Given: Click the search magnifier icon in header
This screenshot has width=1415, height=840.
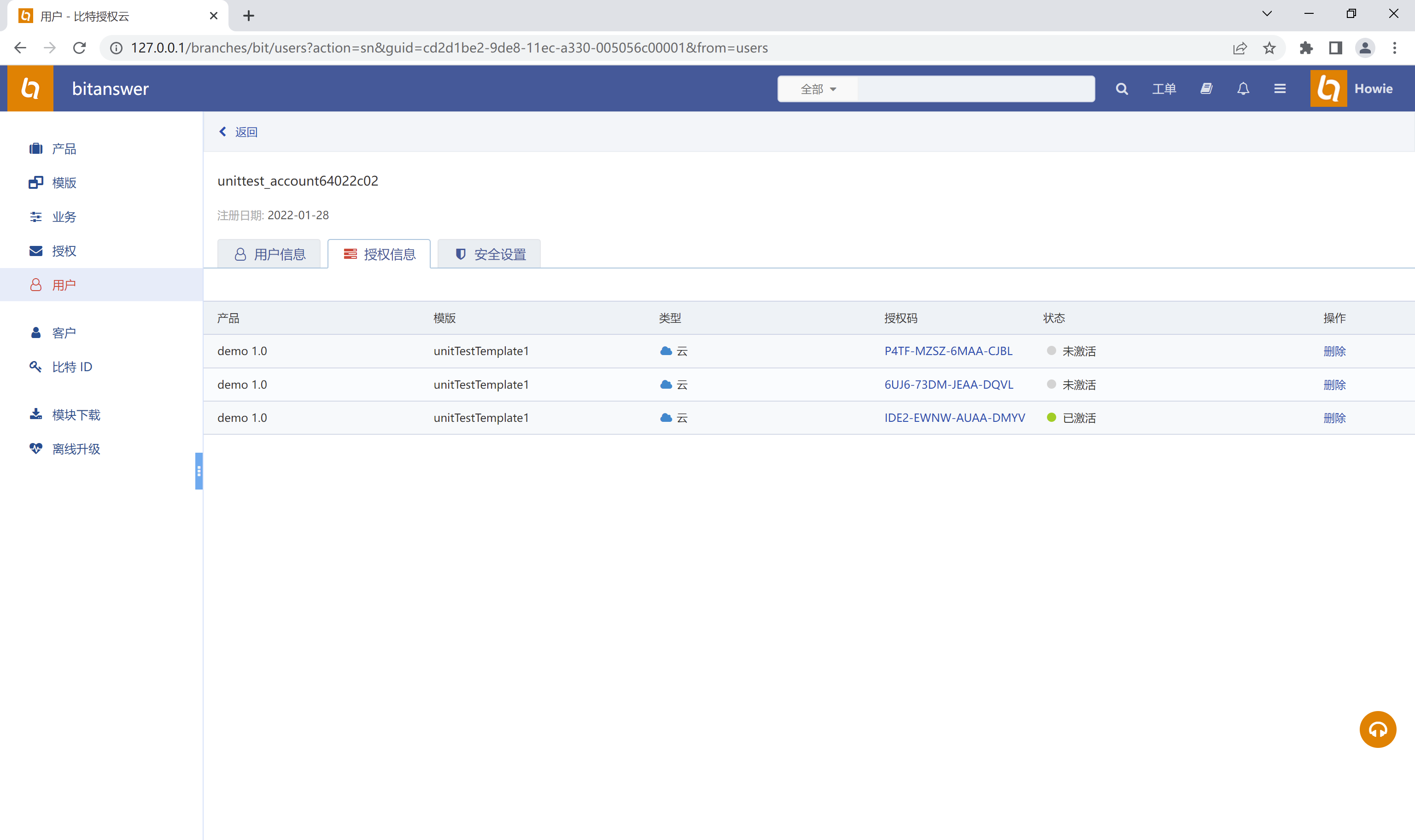Looking at the screenshot, I should pos(1121,89).
